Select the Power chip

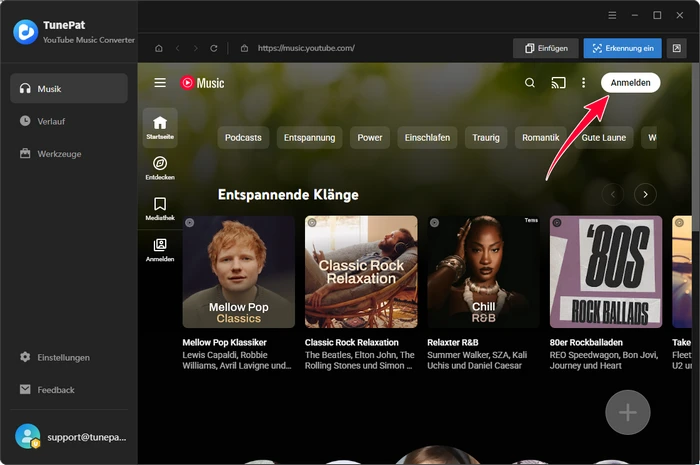point(370,137)
